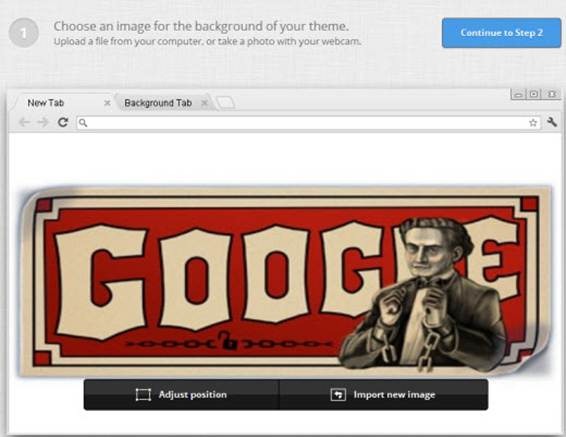
Task: Choose Import new image option
Action: click(384, 394)
